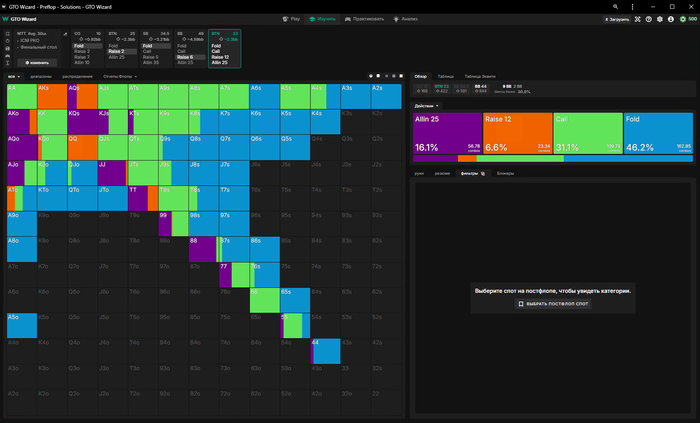
Task: Open the Действия dropdown
Action: (426, 106)
